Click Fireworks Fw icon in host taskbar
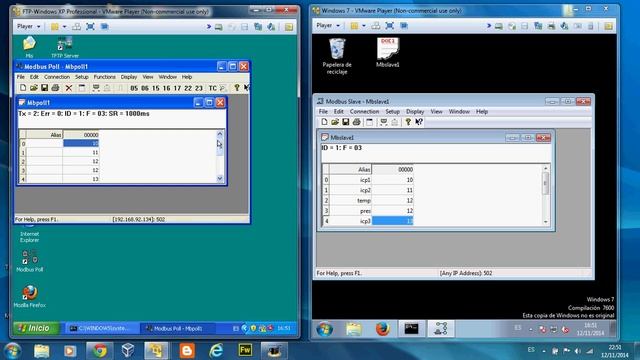Viewport: 640px width, 360px height. coord(245,350)
